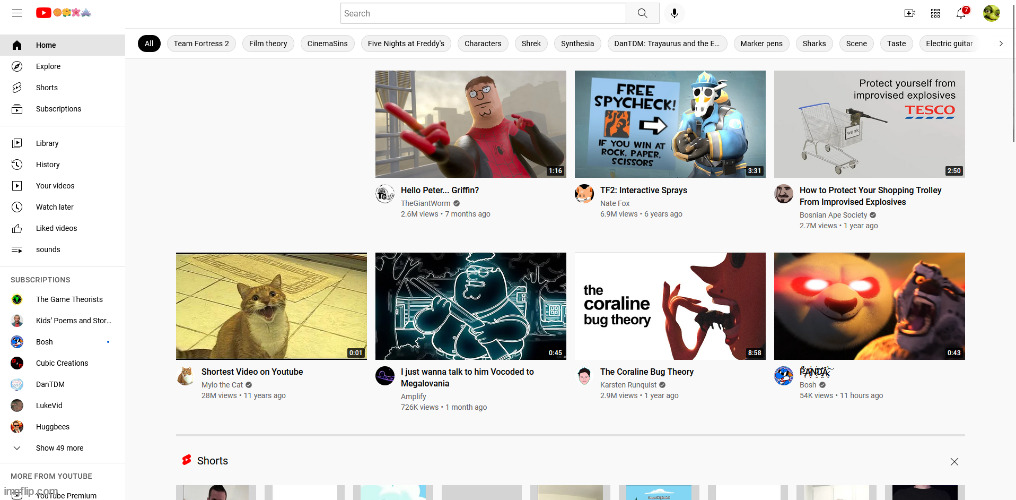
Task: Open Kids' Poems and Stories subscription
Action: click(x=62, y=321)
